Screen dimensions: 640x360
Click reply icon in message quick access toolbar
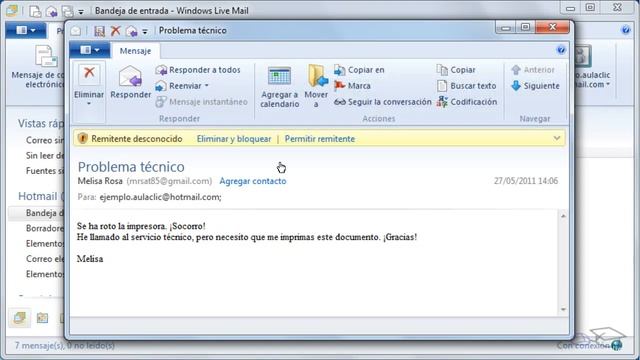(131, 31)
